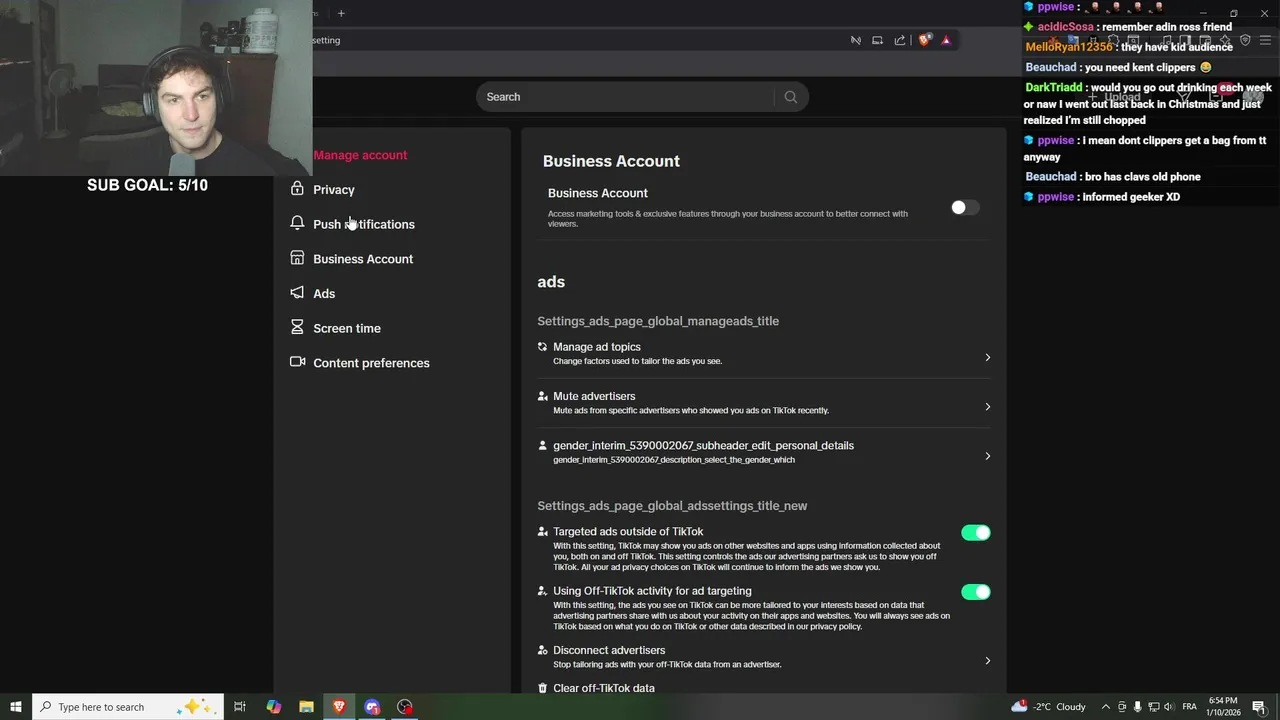This screenshot has height=720, width=1280.
Task: Click the volume speaker tray icon
Action: pos(1168,707)
